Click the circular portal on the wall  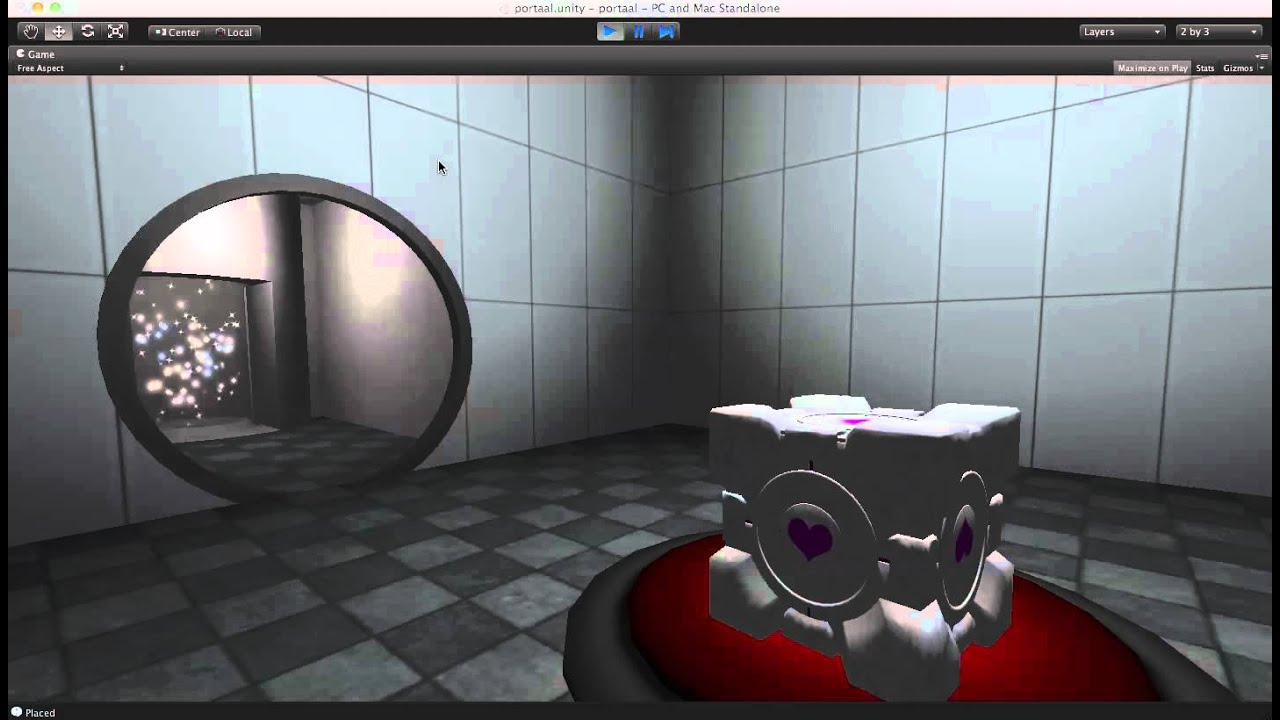point(284,338)
